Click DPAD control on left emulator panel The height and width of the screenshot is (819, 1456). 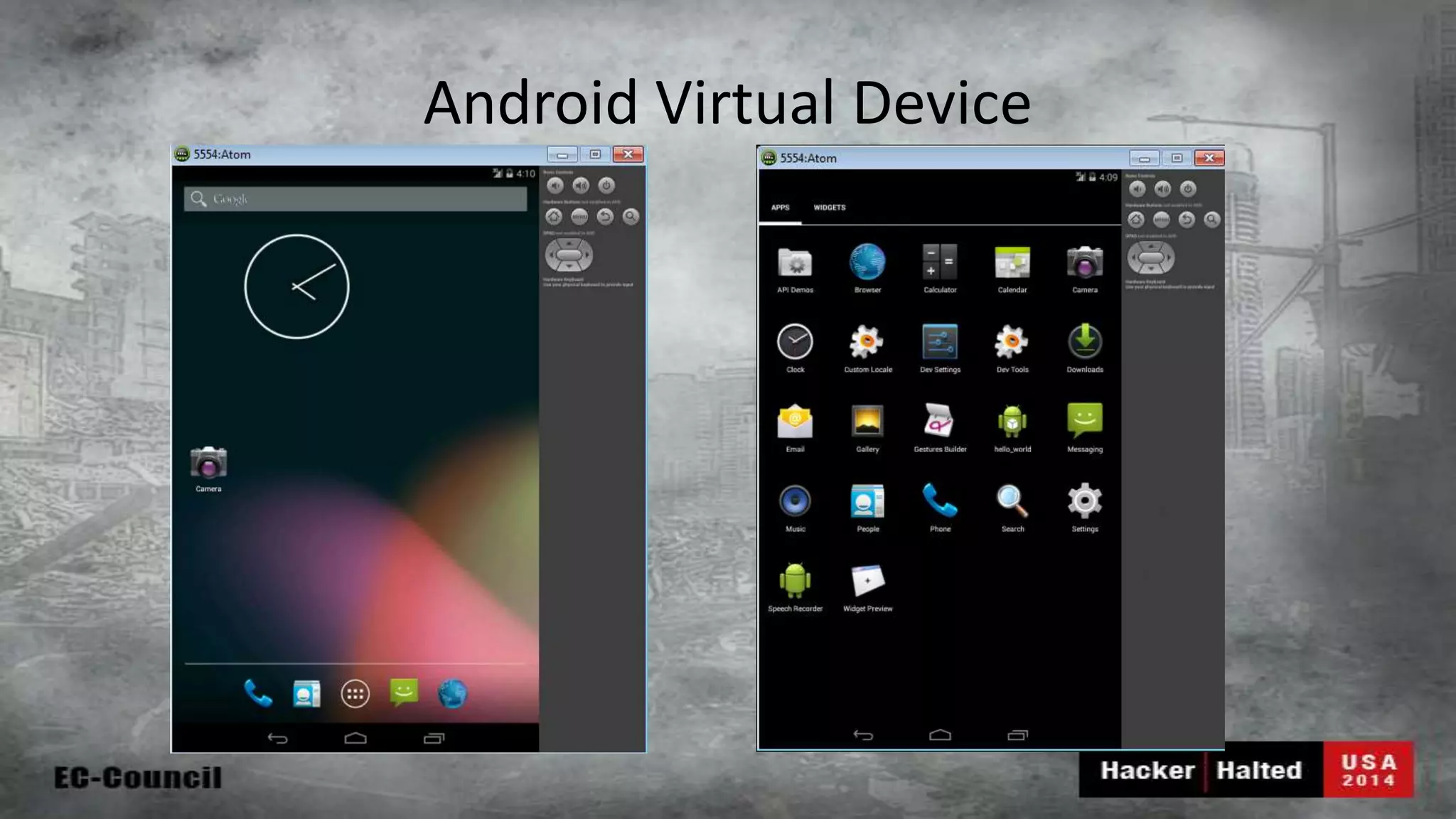pos(569,255)
